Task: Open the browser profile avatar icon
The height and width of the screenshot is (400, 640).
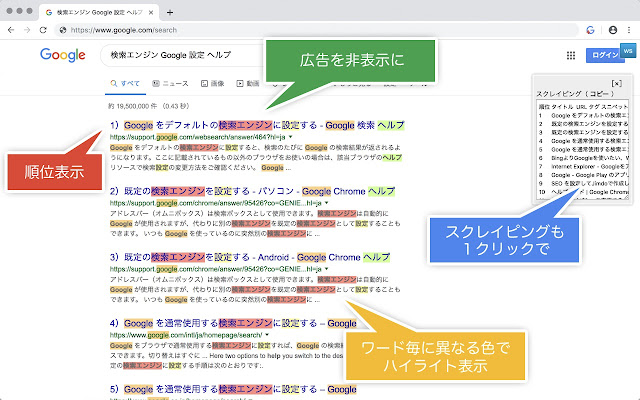Action: point(613,30)
